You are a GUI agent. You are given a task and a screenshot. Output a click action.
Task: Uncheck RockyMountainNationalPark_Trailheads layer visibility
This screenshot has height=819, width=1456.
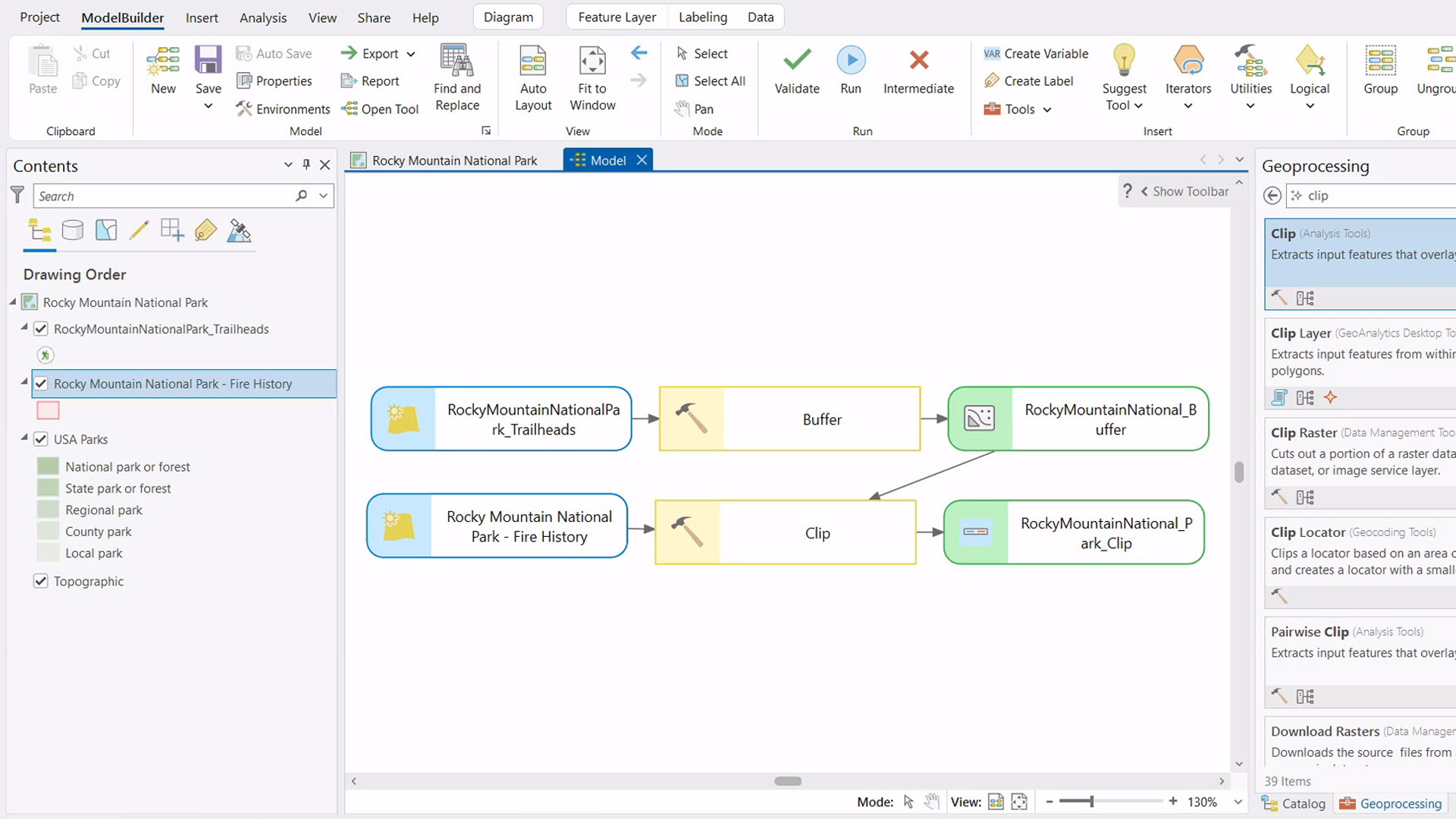click(x=41, y=328)
